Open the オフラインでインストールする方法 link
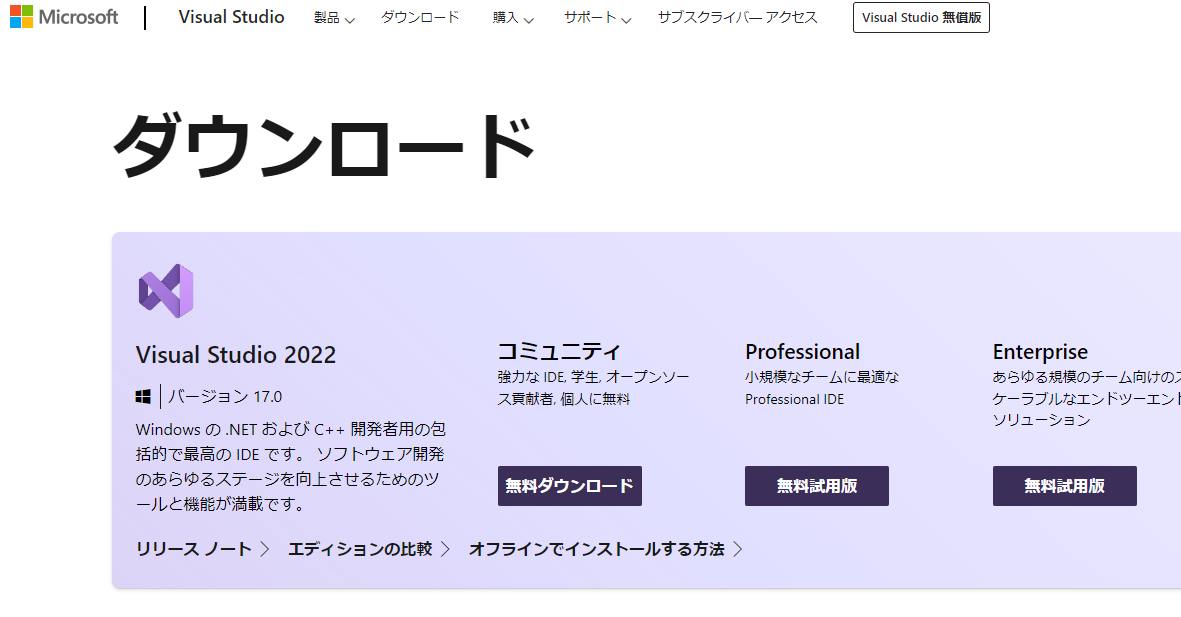The image size is (1181, 617). coord(596,549)
